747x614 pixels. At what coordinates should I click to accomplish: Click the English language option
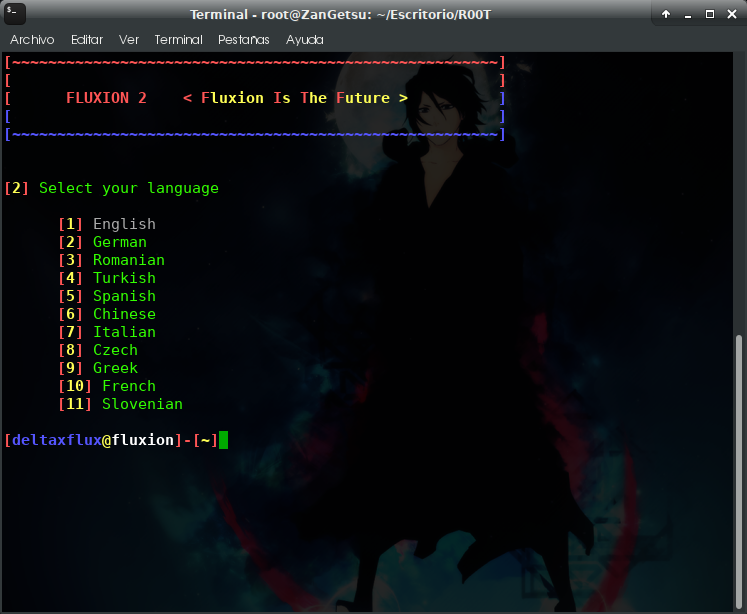[107, 224]
